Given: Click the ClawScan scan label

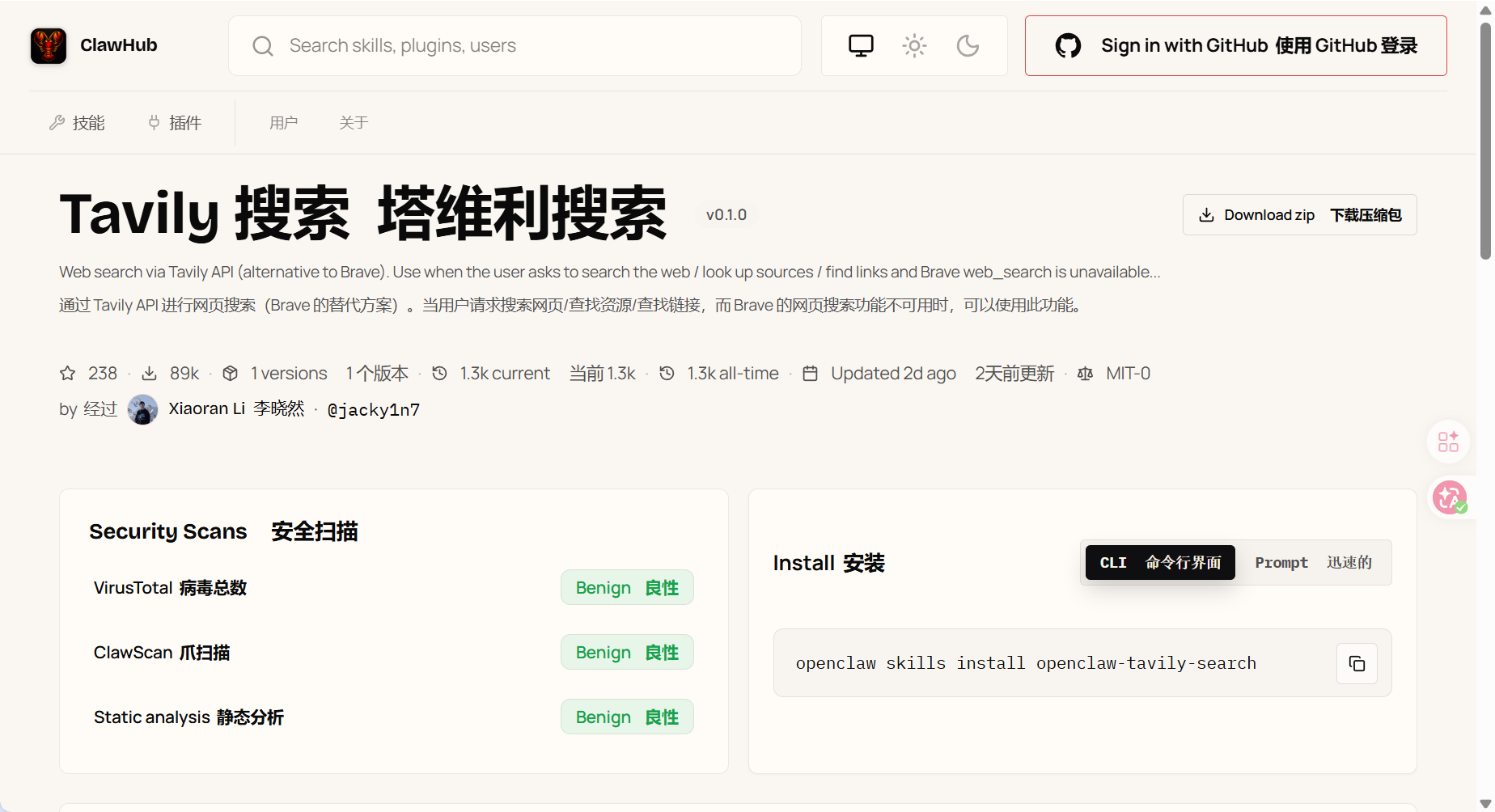Looking at the screenshot, I should click(x=162, y=653).
